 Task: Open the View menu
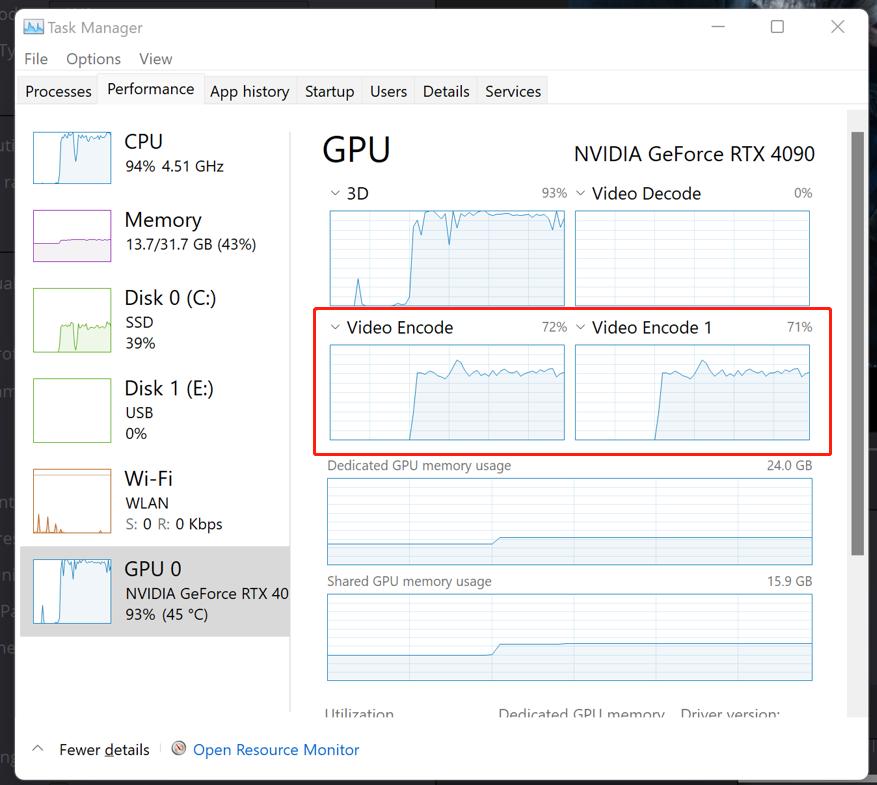[155, 59]
